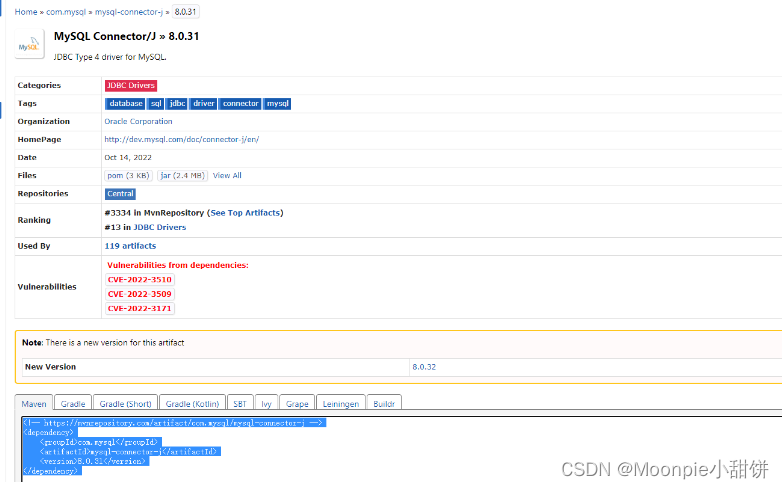Open the JDBC Drivers category badge
This screenshot has height=489, width=784.
click(x=131, y=86)
